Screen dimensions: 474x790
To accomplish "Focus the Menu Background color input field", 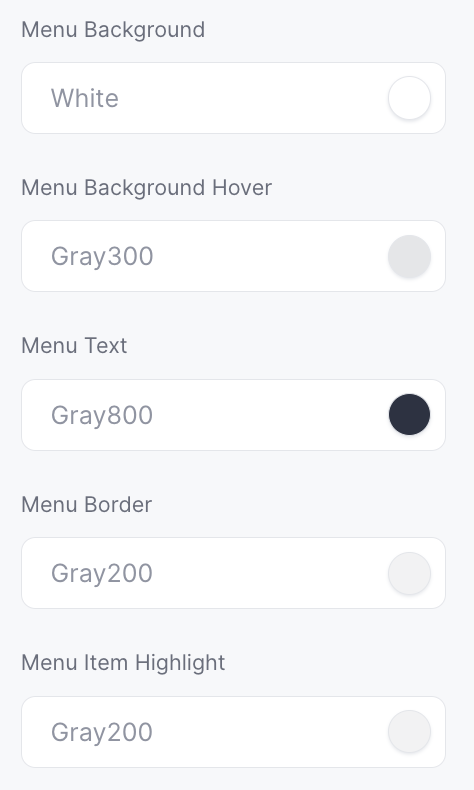I will click(233, 98).
